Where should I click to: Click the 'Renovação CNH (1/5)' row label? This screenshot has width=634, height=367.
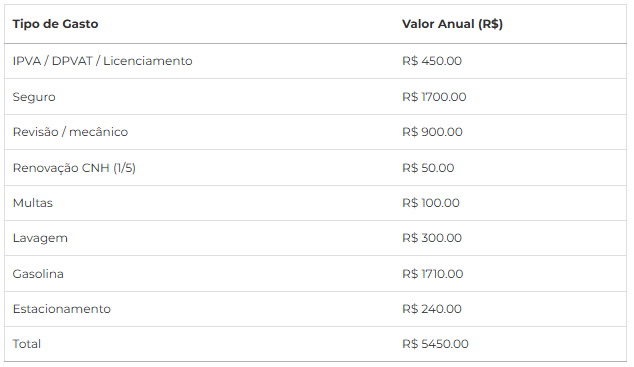[x=74, y=168]
